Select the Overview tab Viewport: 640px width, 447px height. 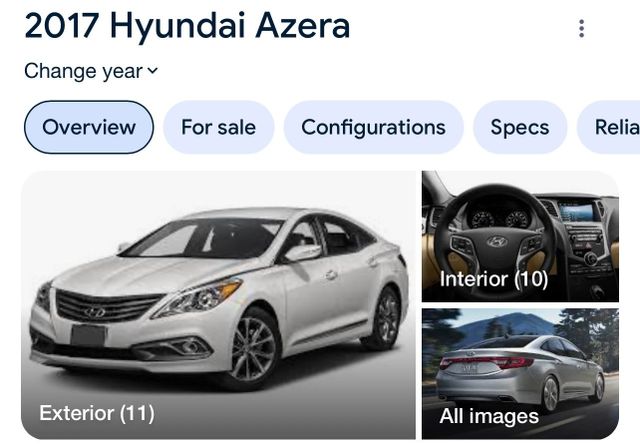tap(89, 127)
